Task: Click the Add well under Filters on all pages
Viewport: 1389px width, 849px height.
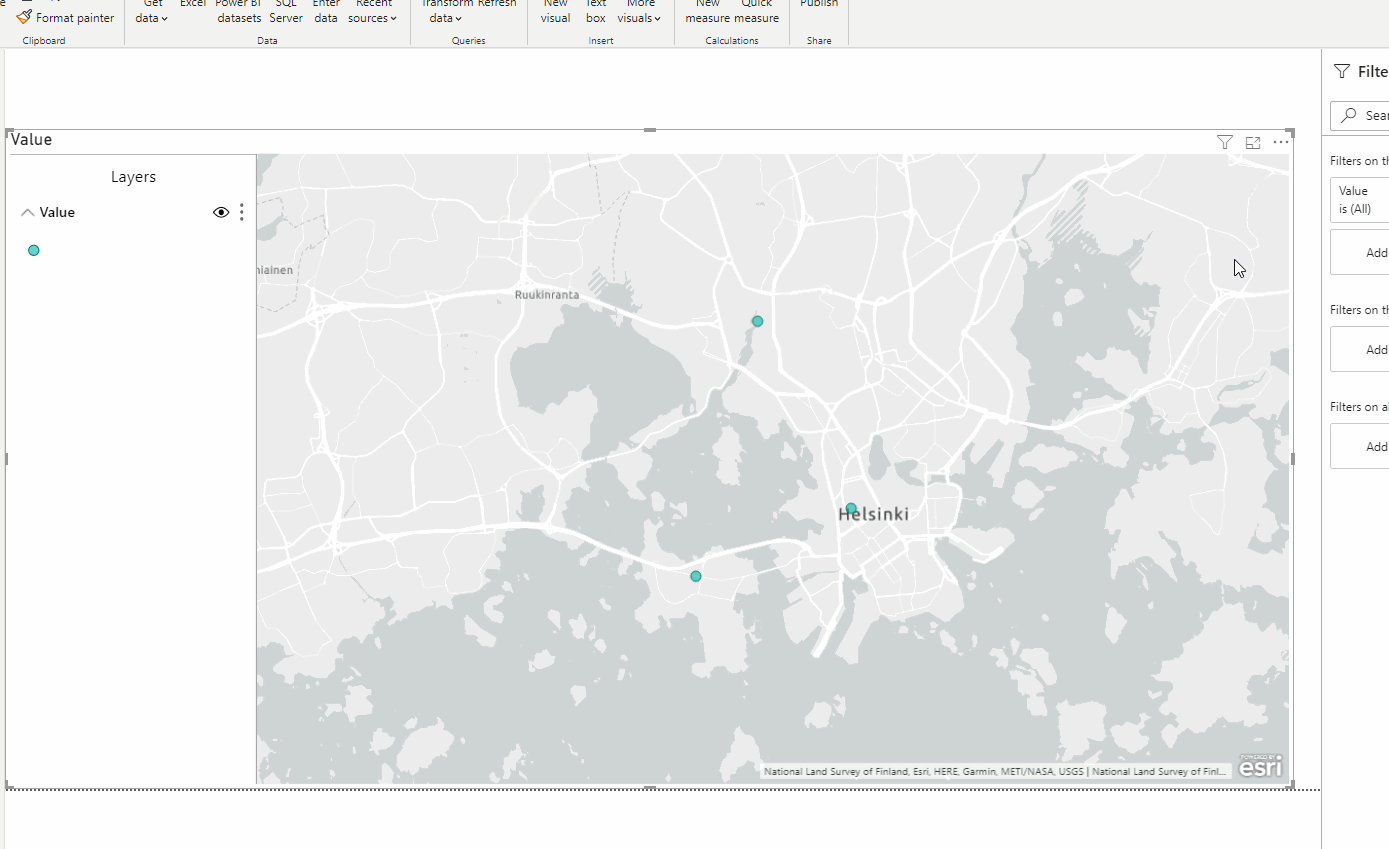Action: click(1360, 446)
